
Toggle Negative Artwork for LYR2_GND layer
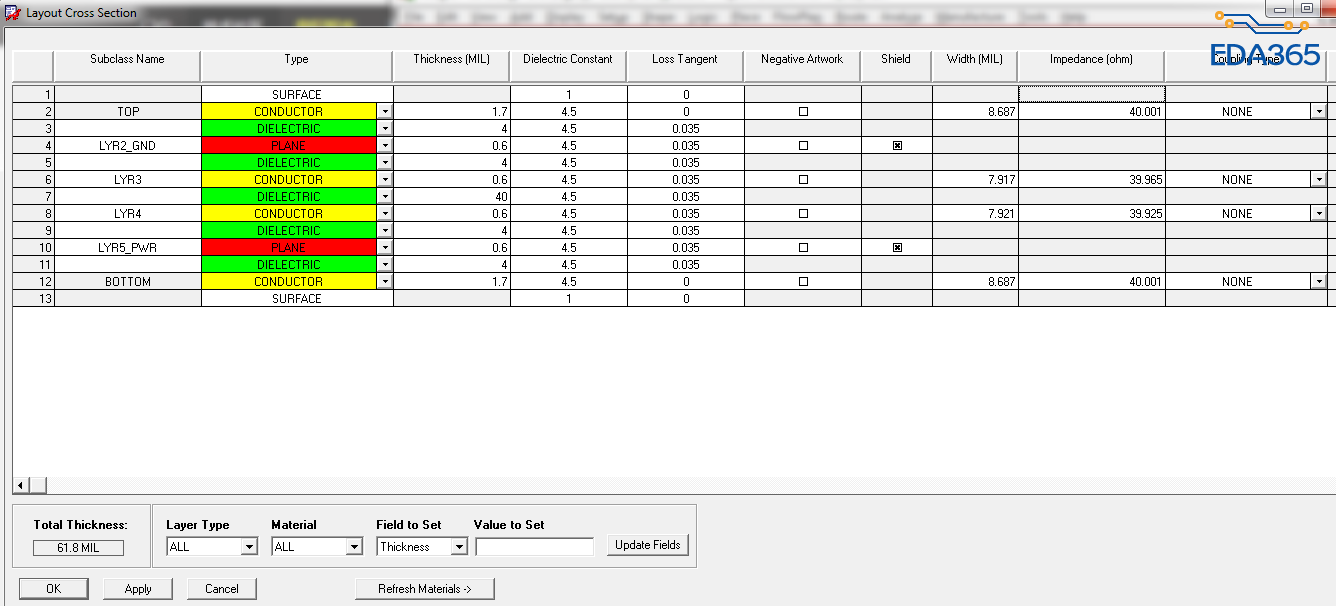click(x=803, y=146)
